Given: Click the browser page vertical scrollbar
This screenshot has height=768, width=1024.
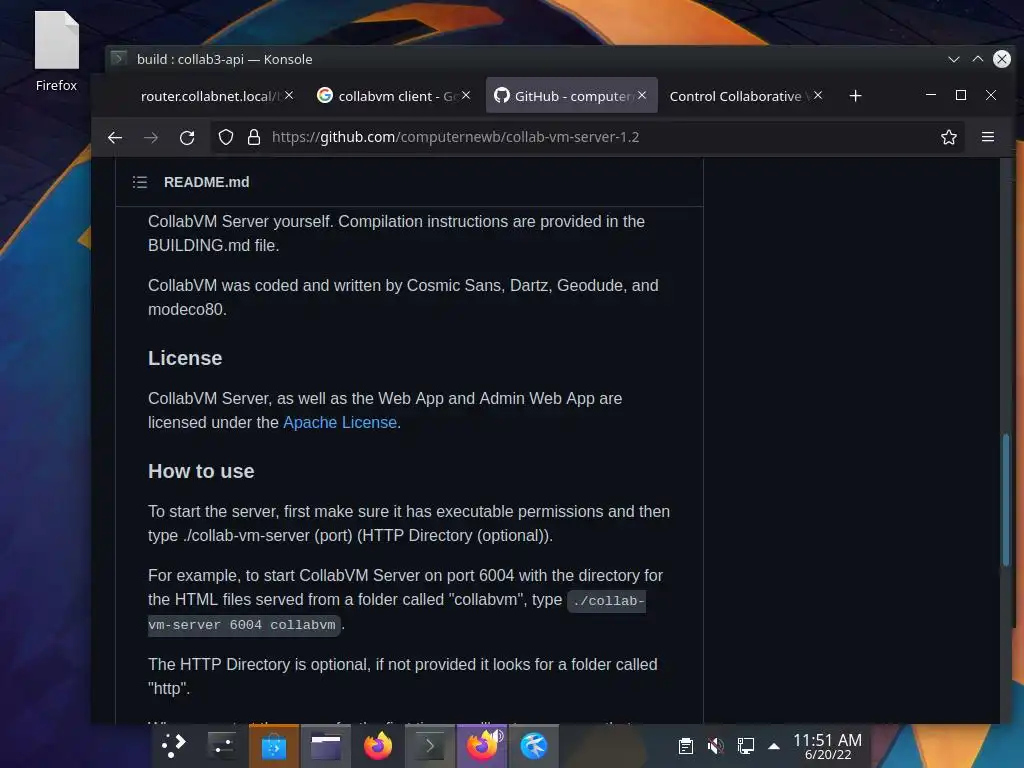Looking at the screenshot, I should tap(1006, 500).
